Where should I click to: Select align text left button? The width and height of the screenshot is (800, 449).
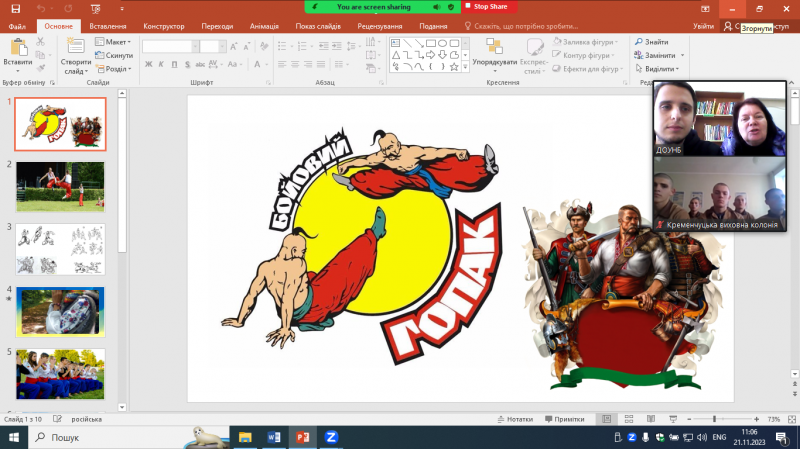(282, 64)
